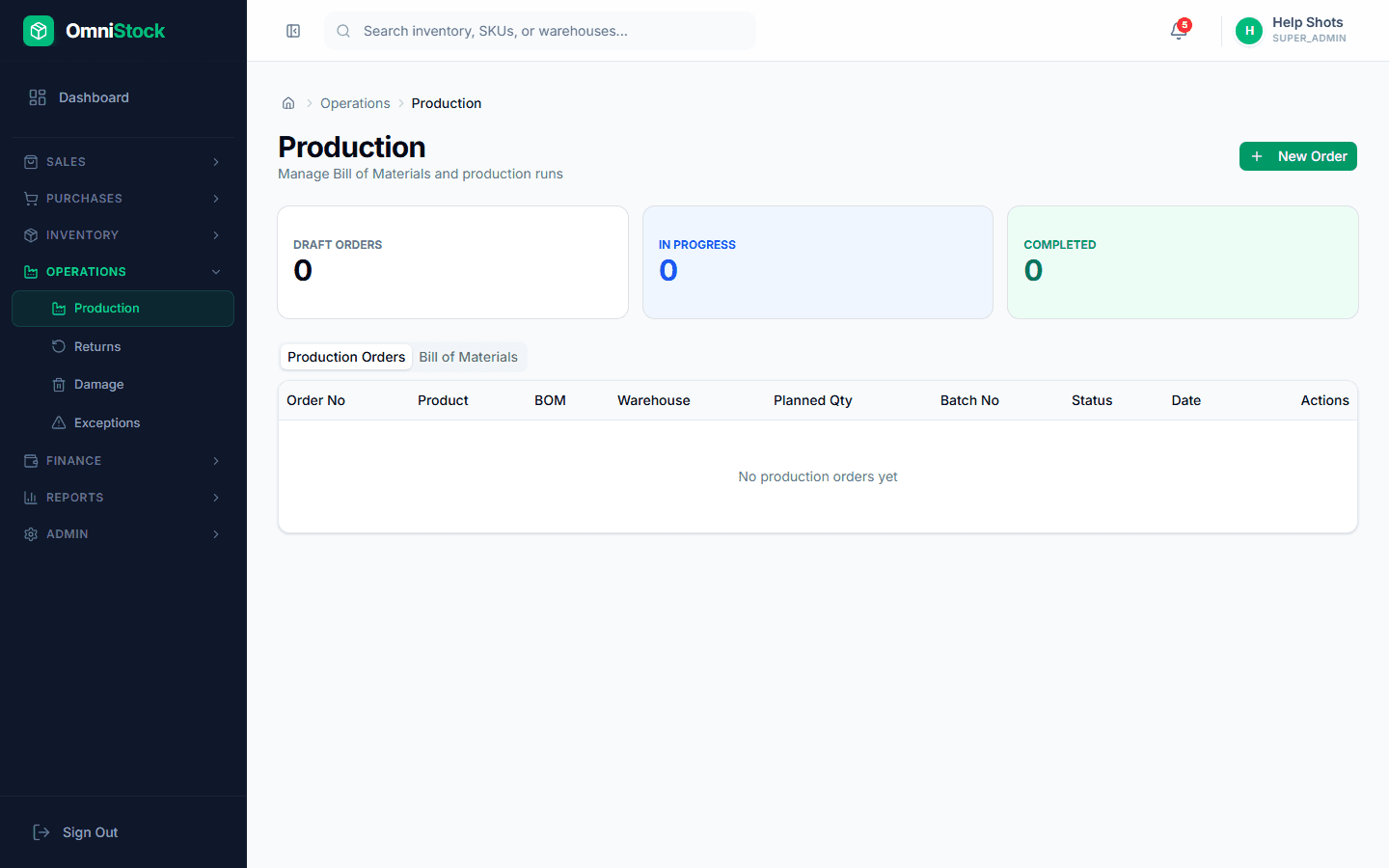Open Dashboard from sidebar
Image resolution: width=1389 pixels, height=868 pixels.
pyautogui.click(x=123, y=97)
